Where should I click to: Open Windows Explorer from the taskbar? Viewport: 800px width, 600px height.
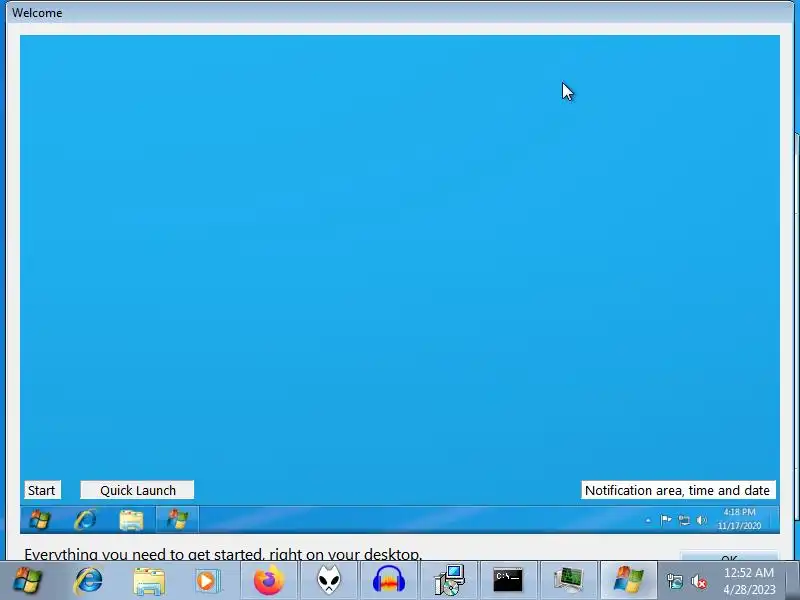pos(149,581)
